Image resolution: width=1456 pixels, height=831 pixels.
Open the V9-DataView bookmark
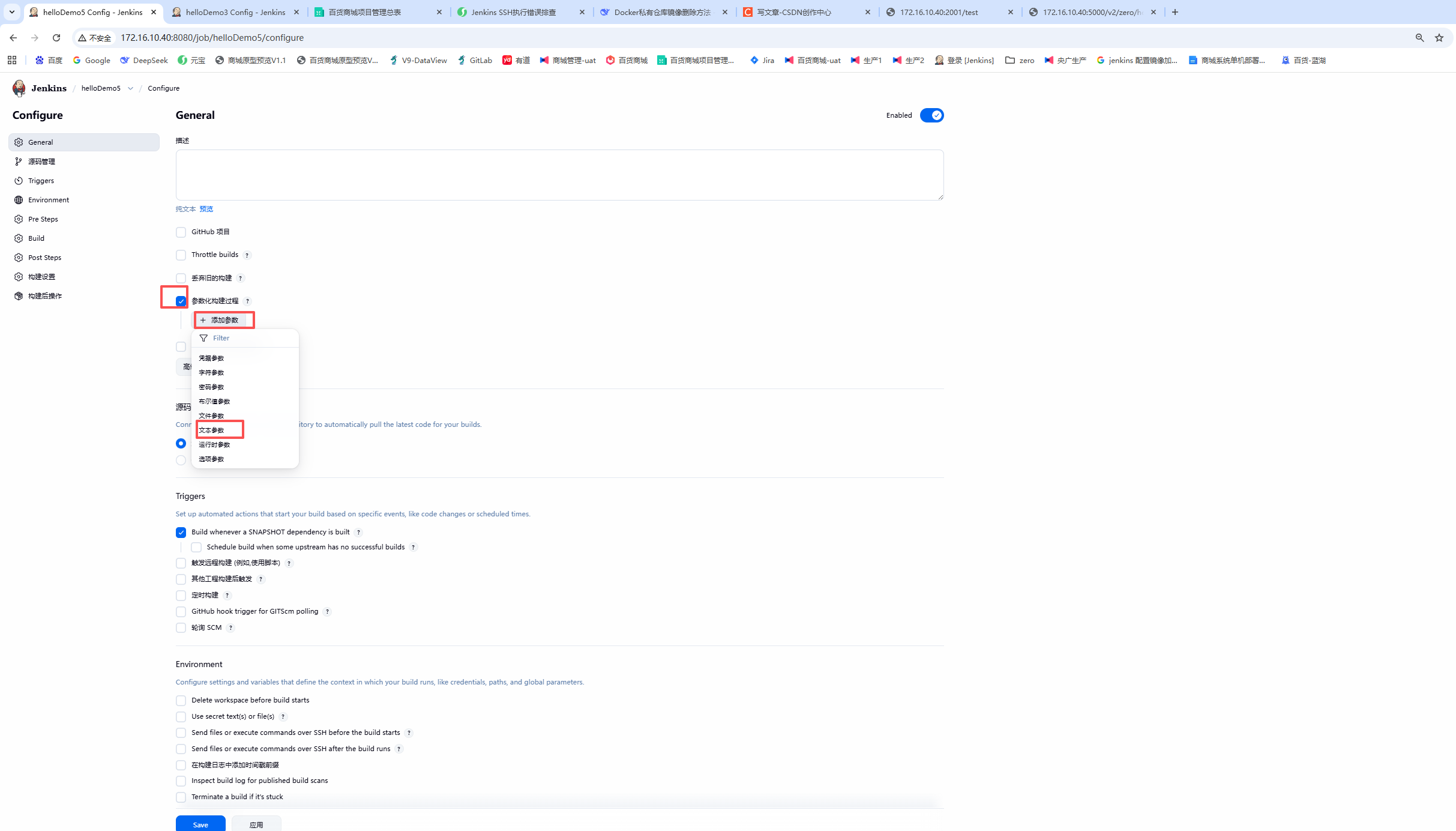click(x=418, y=60)
